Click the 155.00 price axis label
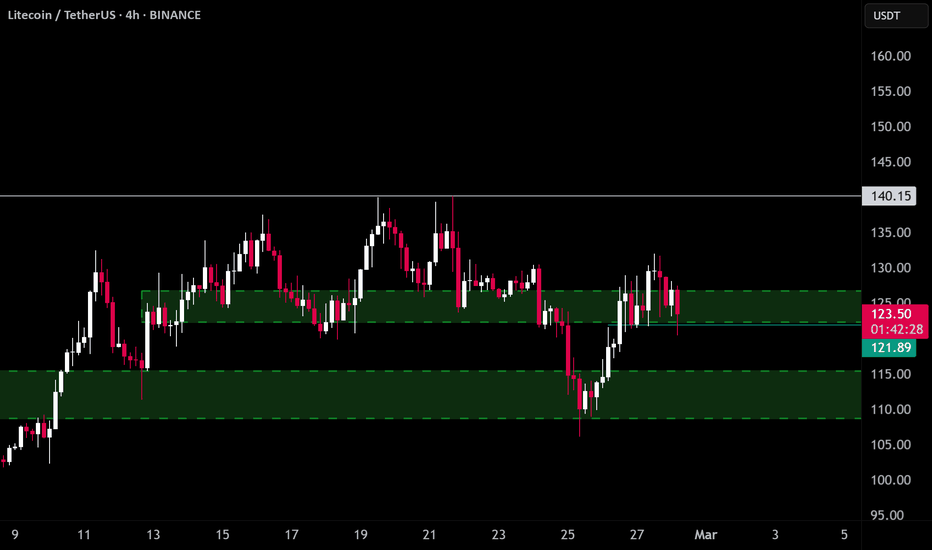The image size is (932, 550). (890, 91)
